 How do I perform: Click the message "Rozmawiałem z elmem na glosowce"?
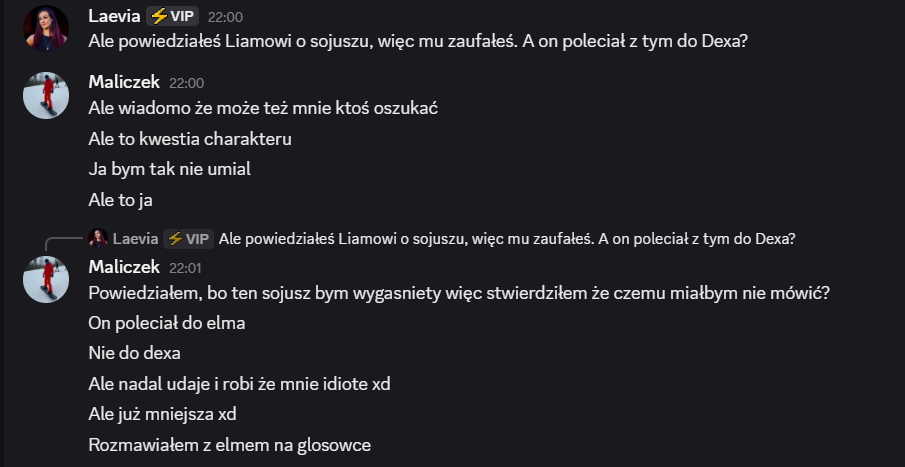[x=230, y=444]
